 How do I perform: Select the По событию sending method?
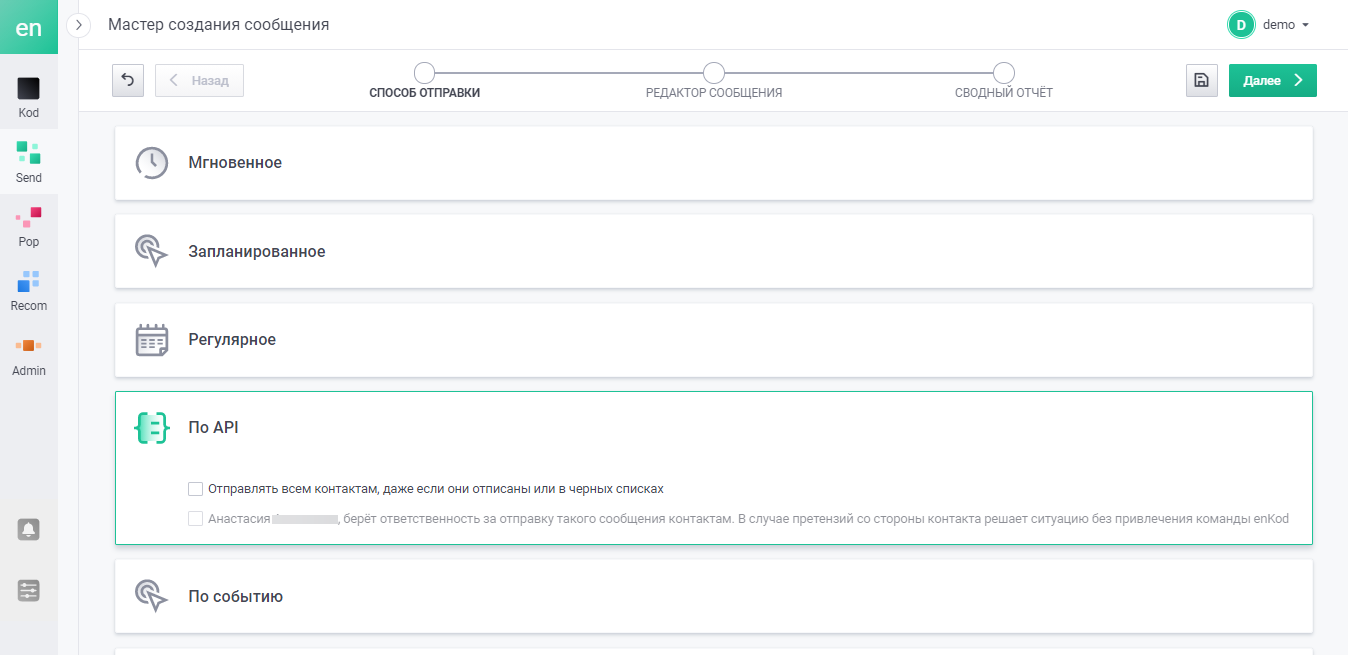coord(714,597)
